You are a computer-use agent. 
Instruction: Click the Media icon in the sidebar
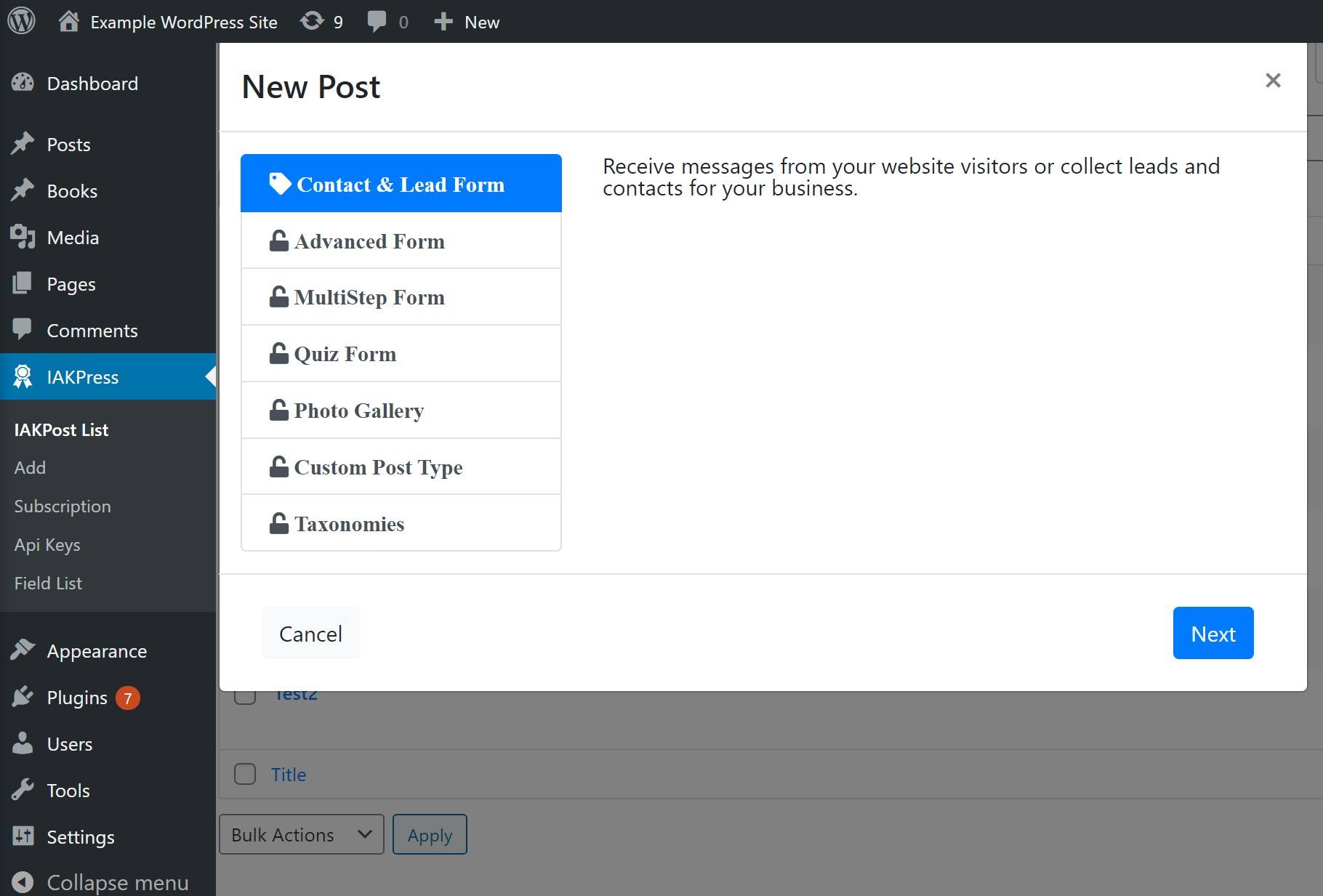click(23, 237)
